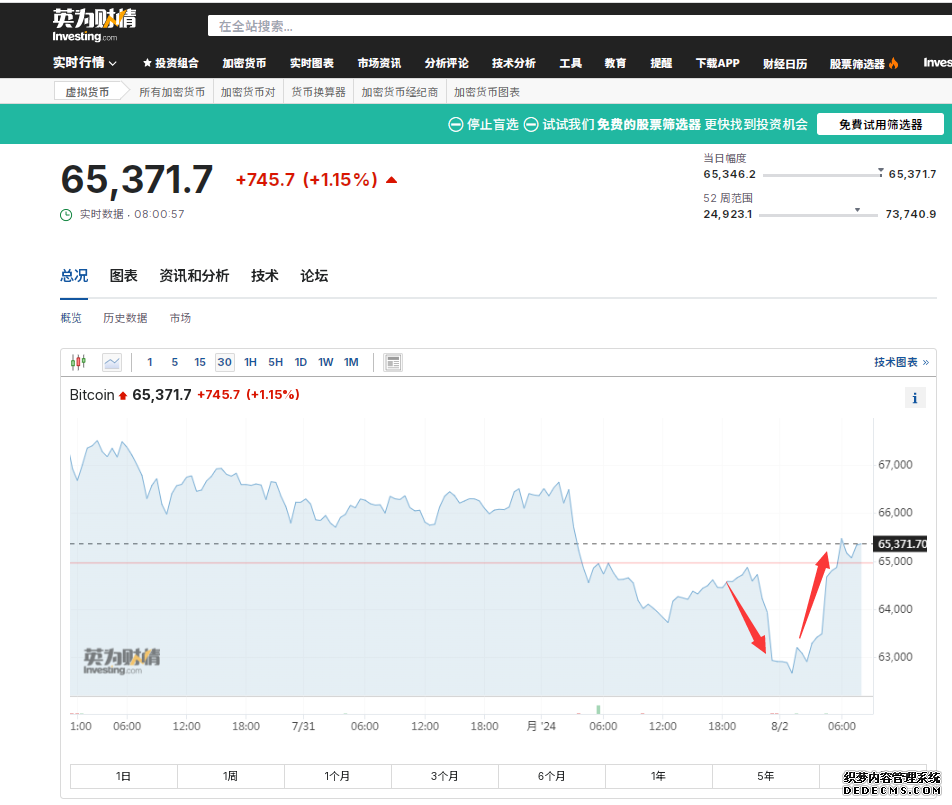Open the 提醒 nav menu

pyautogui.click(x=661, y=63)
